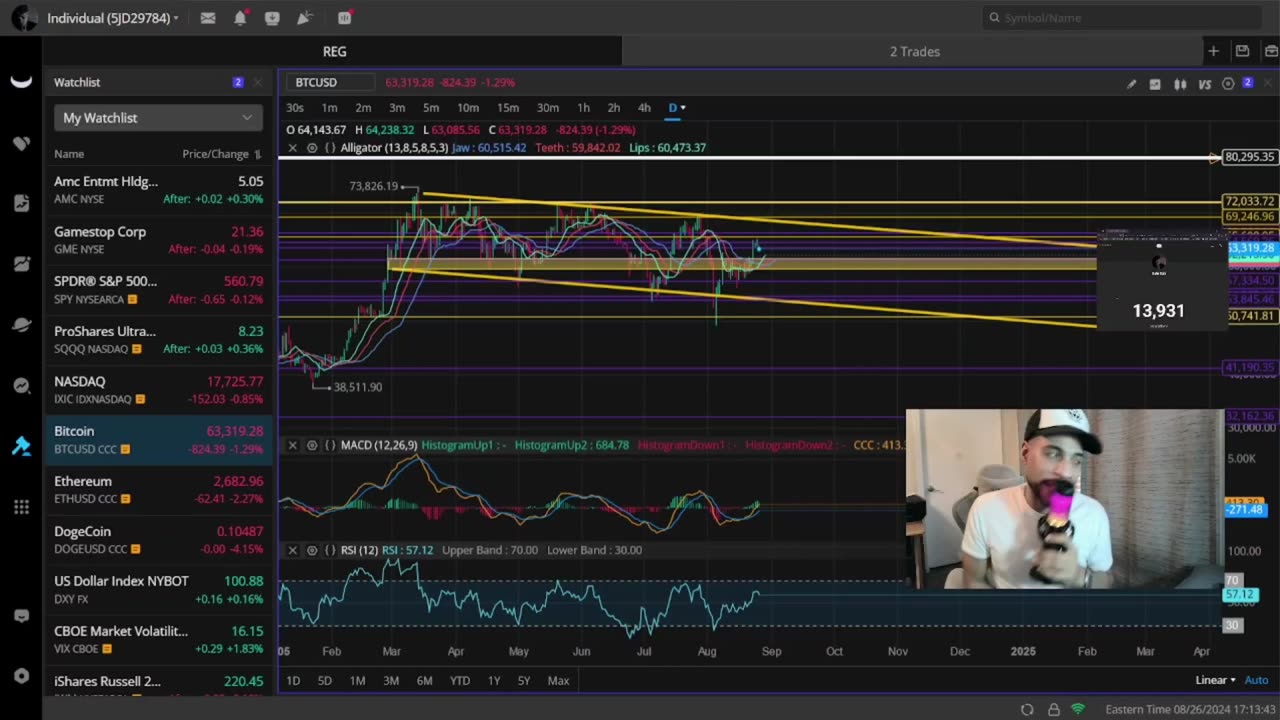This screenshot has width=1280, height=720.
Task: Select the 1h interval
Action: point(583,108)
